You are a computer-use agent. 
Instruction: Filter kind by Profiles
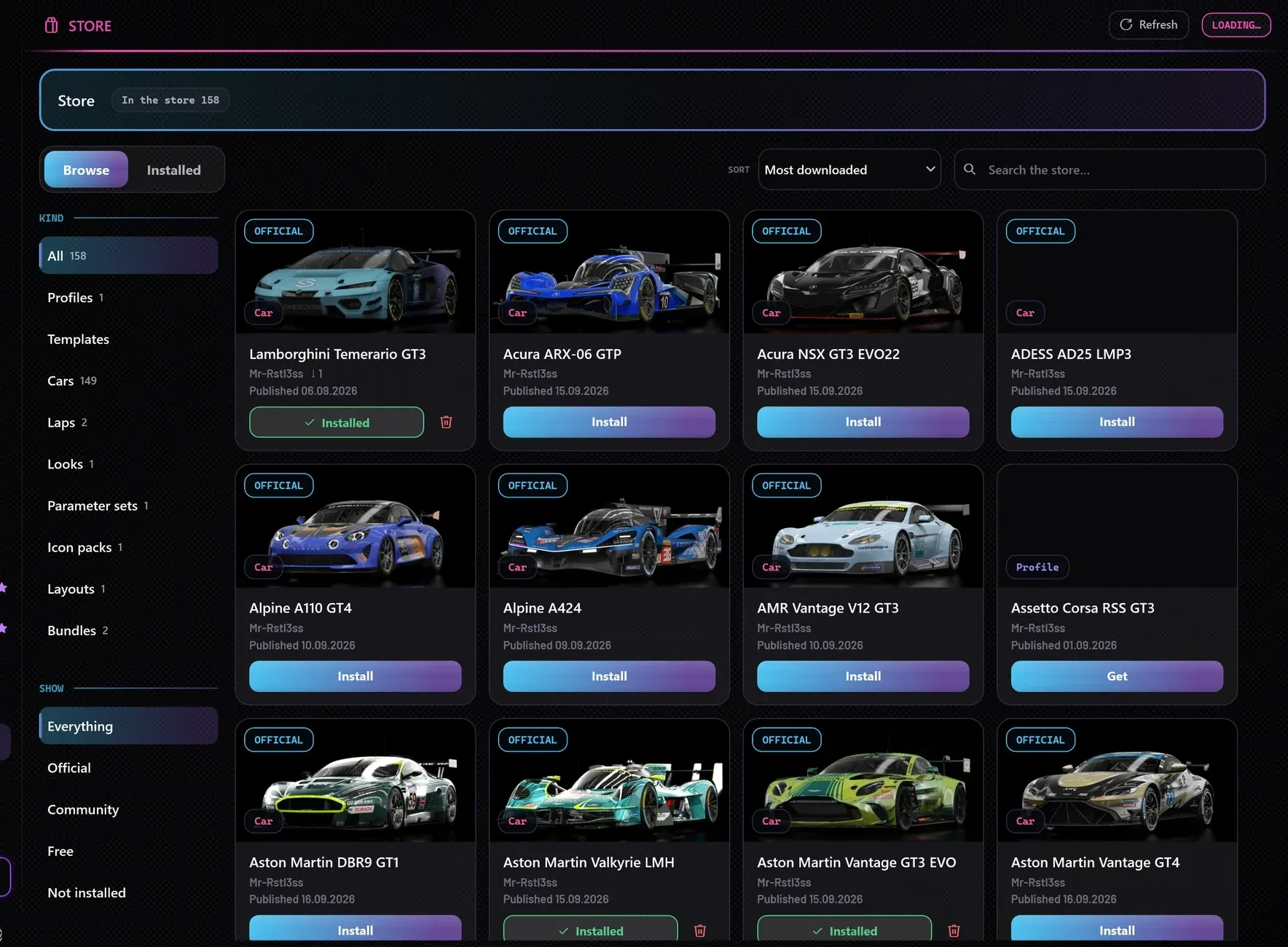point(128,297)
